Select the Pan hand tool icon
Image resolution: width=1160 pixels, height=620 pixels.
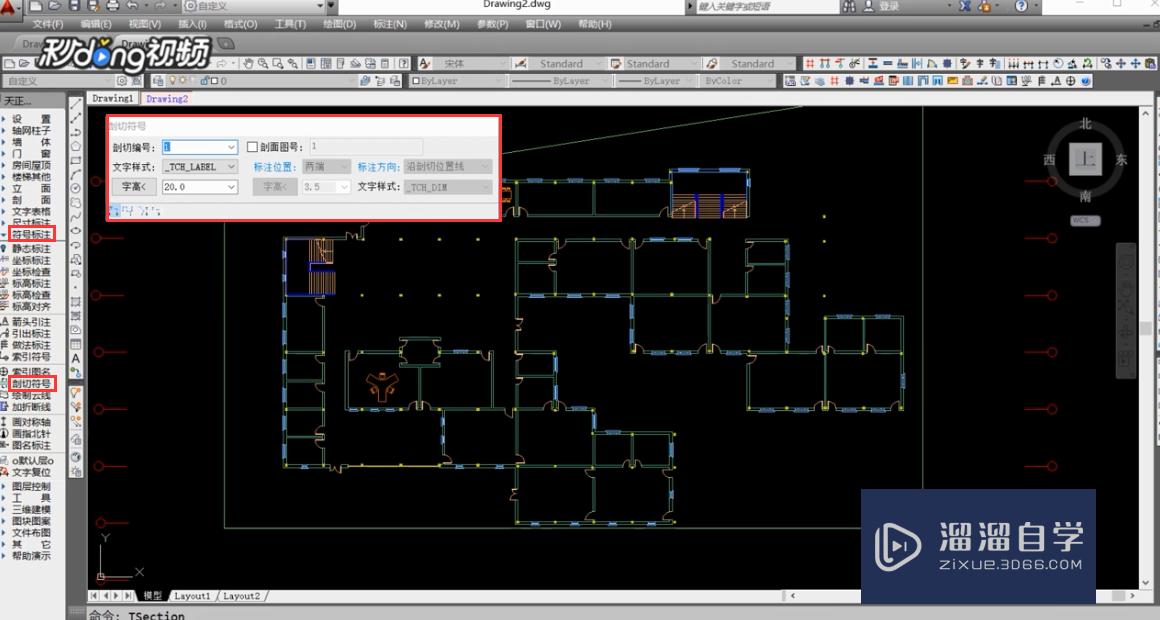248,64
